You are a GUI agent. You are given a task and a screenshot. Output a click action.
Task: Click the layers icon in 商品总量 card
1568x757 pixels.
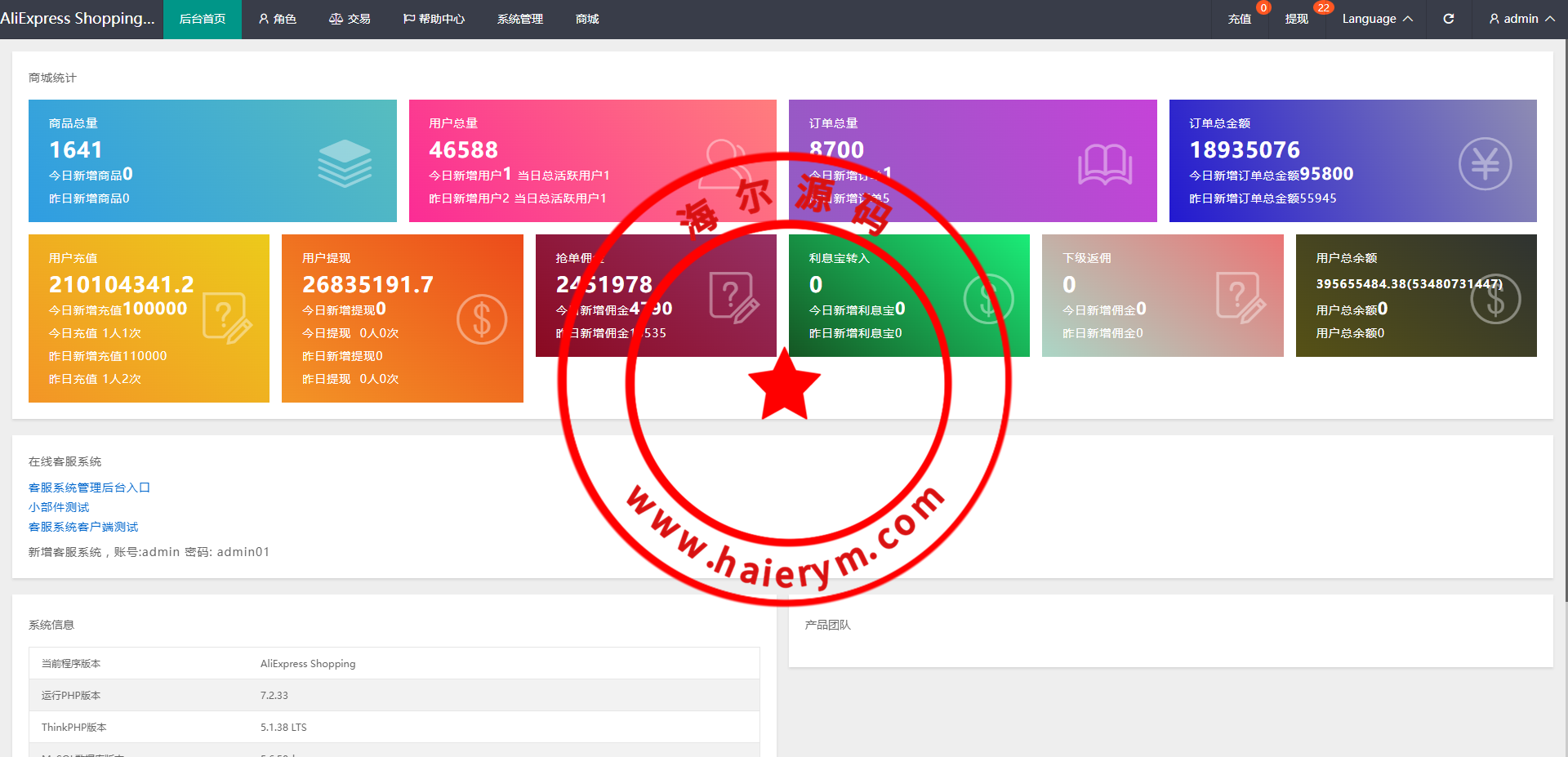pos(344,163)
